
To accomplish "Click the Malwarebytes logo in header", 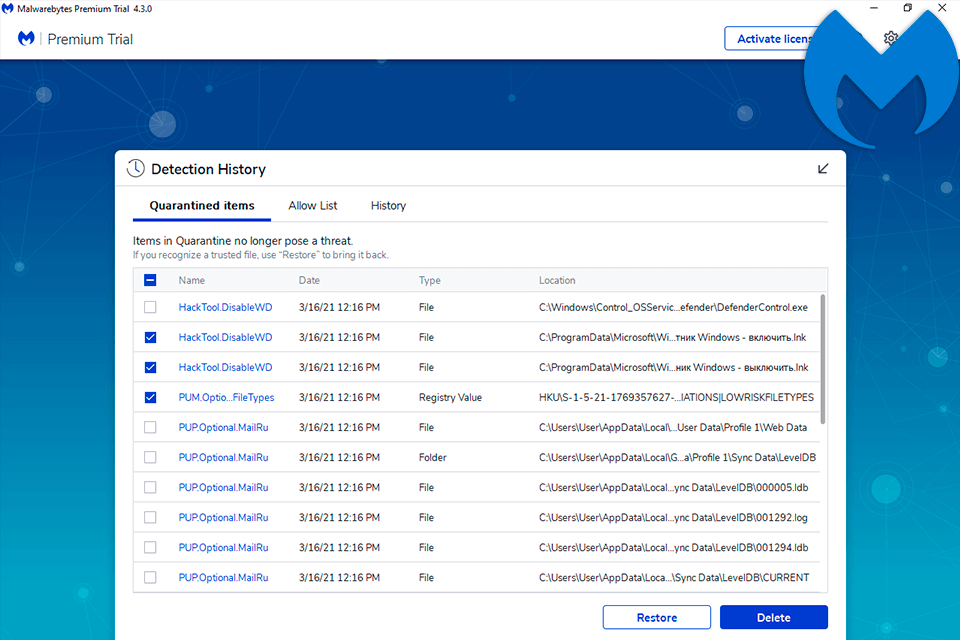I will pyautogui.click(x=27, y=39).
